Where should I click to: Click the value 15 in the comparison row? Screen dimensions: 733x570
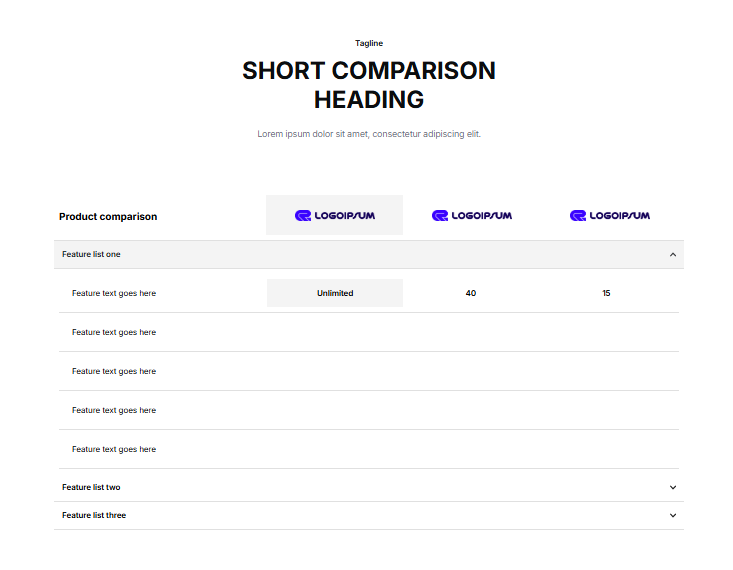607,293
